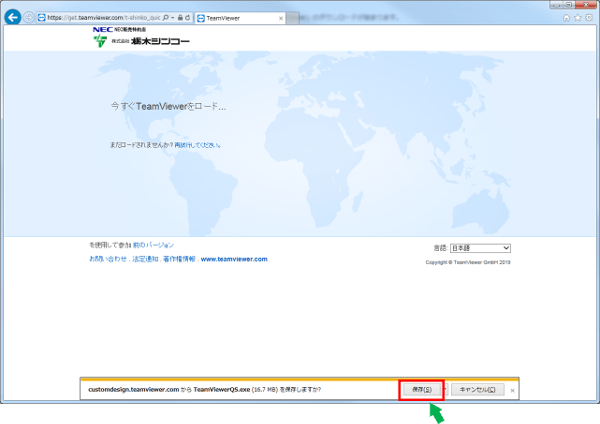Select the TeamViewer browser tab
Image resolution: width=600 pixels, height=424 pixels.
click(240, 18)
